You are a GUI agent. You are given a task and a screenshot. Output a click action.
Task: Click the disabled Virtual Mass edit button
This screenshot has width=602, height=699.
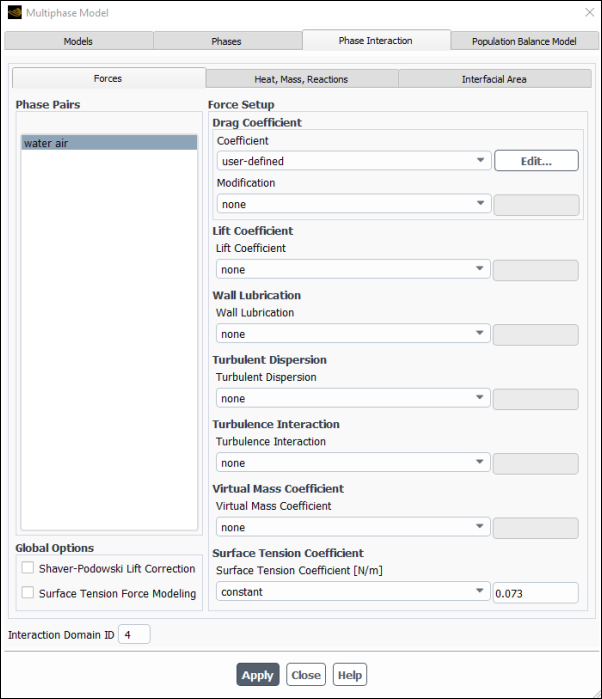point(536,528)
